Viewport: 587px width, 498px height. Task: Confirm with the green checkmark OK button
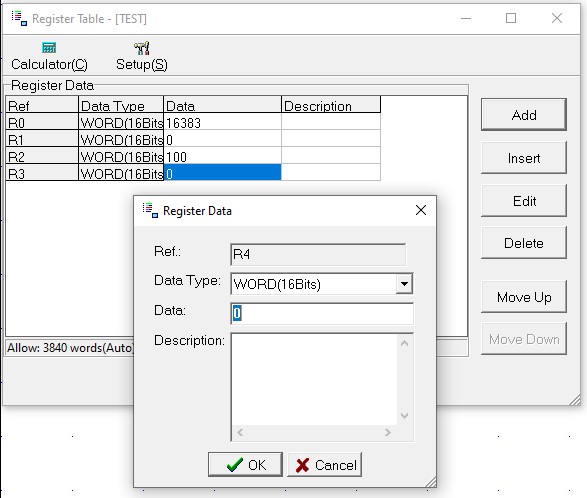pos(245,465)
